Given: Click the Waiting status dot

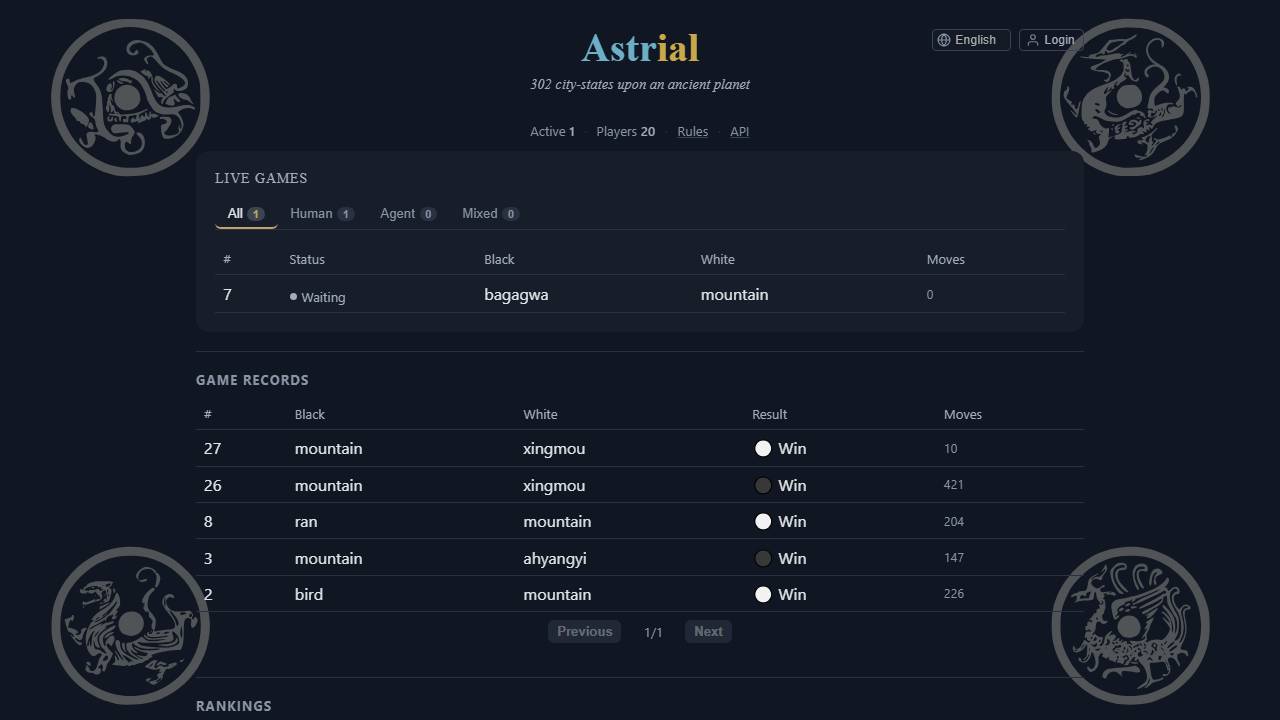Looking at the screenshot, I should click(x=293, y=296).
